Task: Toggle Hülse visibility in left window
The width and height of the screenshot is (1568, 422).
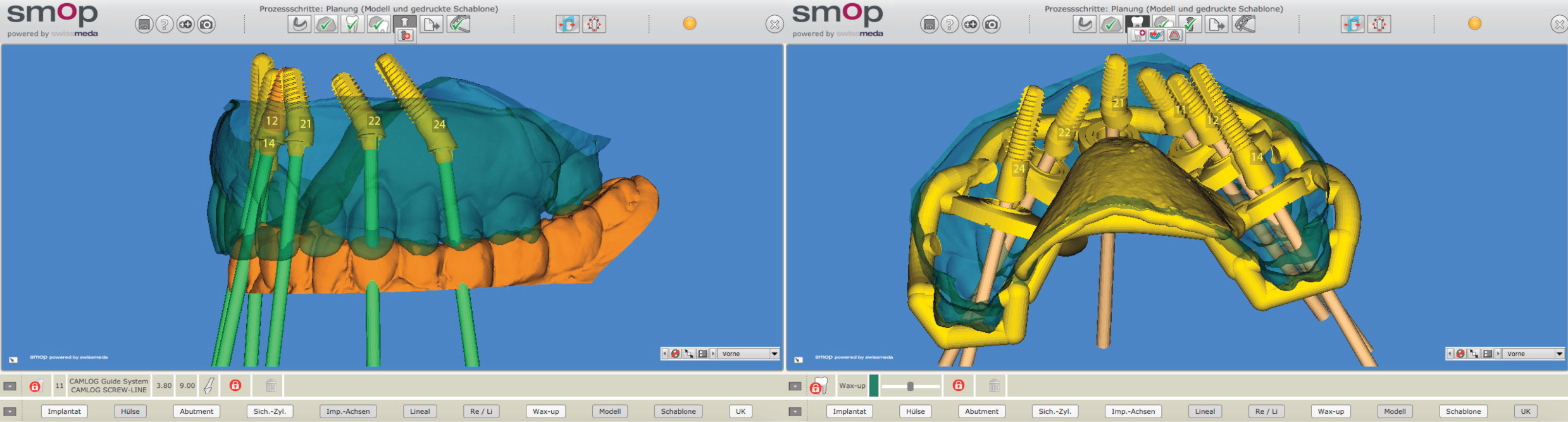Action: point(130,411)
